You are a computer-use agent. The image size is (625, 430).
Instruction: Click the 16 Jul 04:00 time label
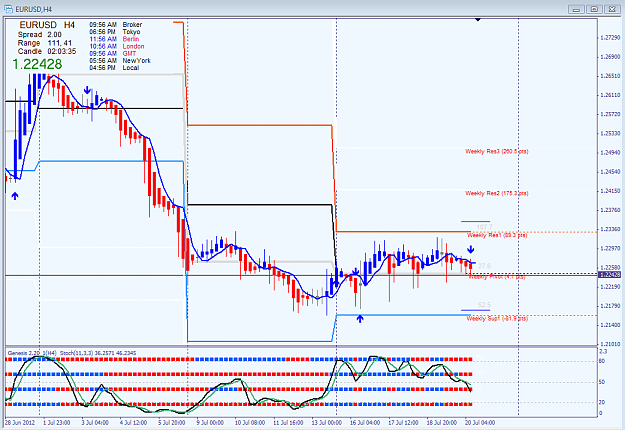click(x=365, y=423)
